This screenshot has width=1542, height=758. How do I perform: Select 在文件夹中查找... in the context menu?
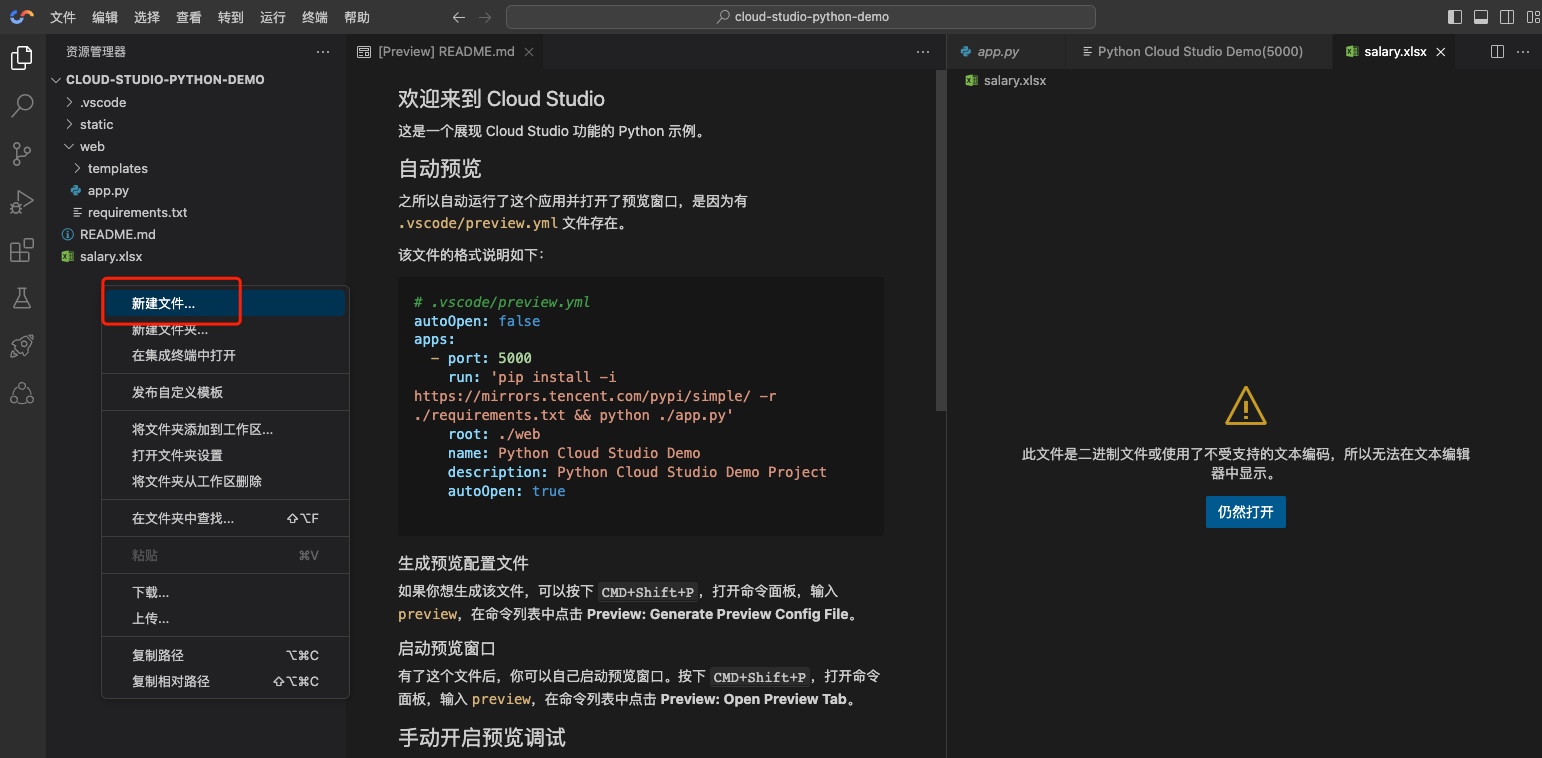pos(225,518)
